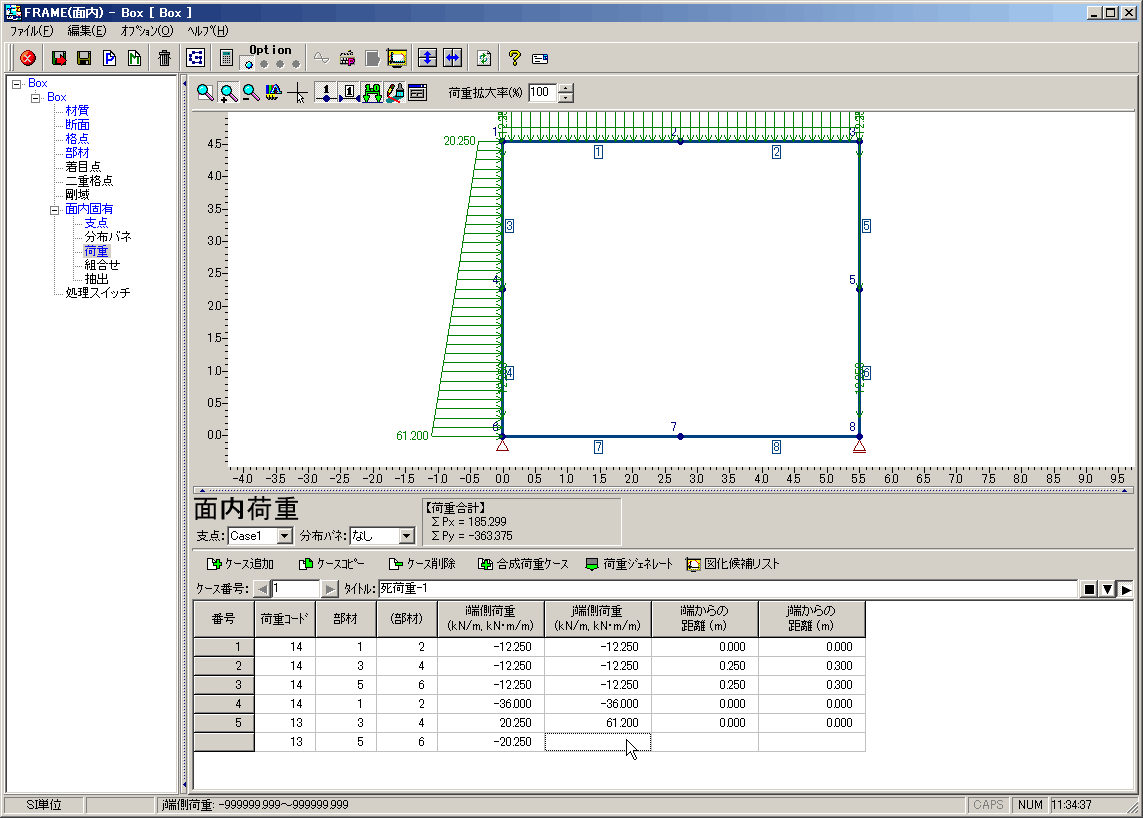Go to next case number arrow
The height and width of the screenshot is (818, 1143).
pyautogui.click(x=329, y=588)
